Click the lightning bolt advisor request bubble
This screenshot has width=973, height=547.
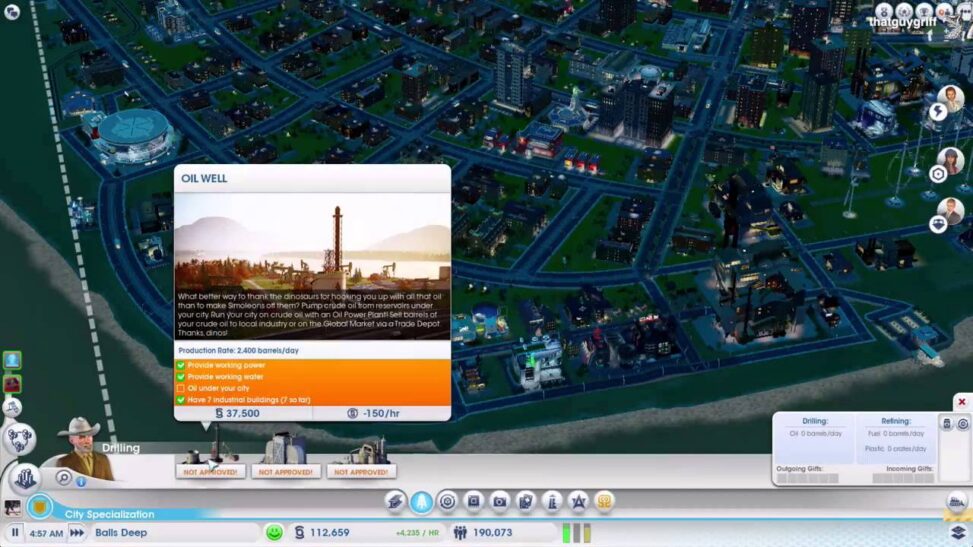coord(938,112)
